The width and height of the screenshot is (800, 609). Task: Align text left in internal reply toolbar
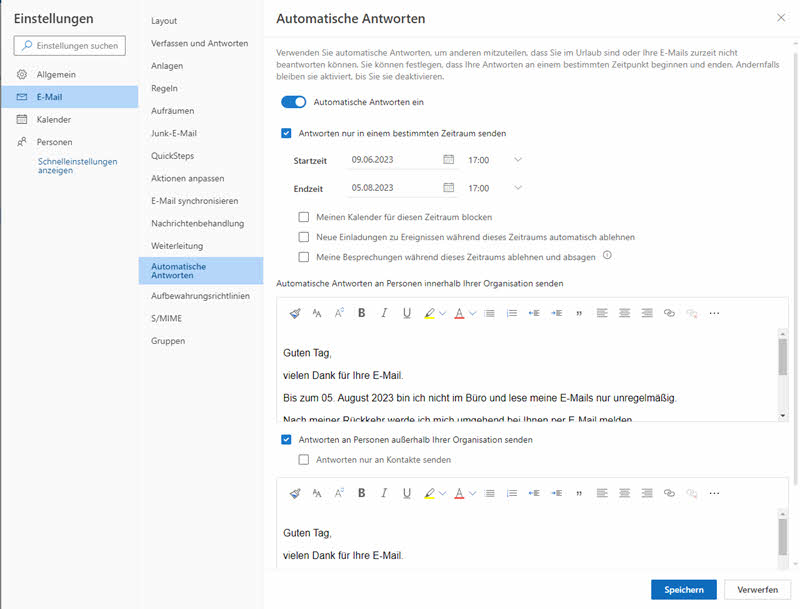coord(602,313)
